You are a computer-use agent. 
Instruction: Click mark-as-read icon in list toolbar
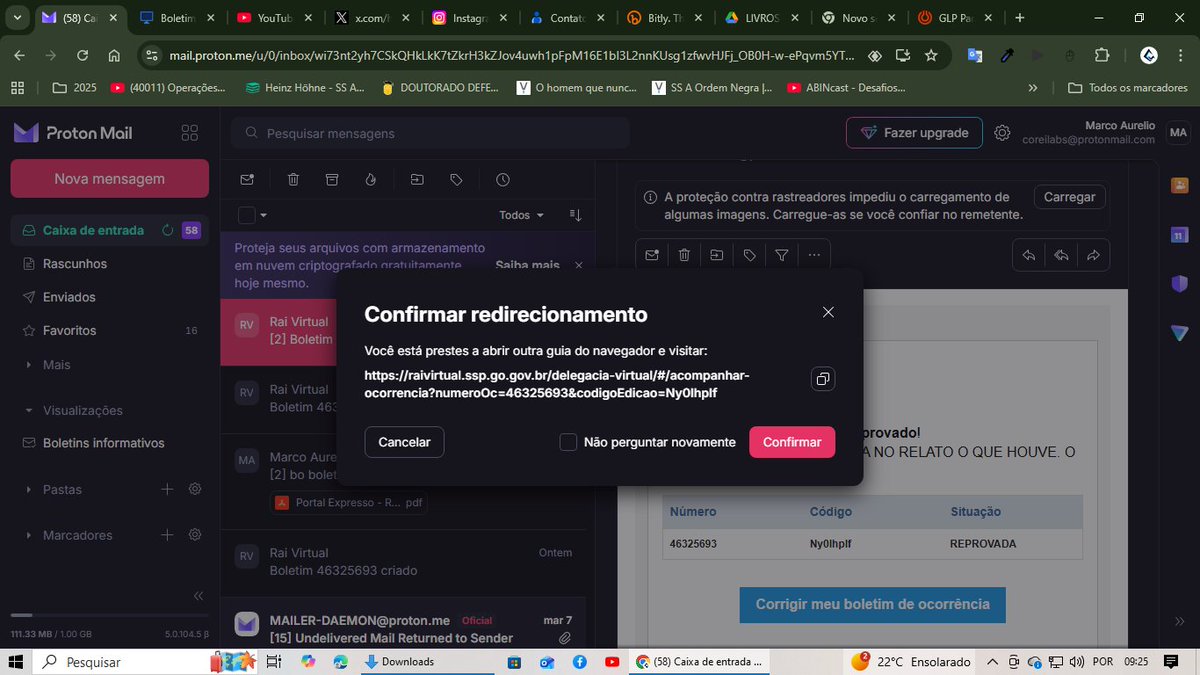coord(247,180)
